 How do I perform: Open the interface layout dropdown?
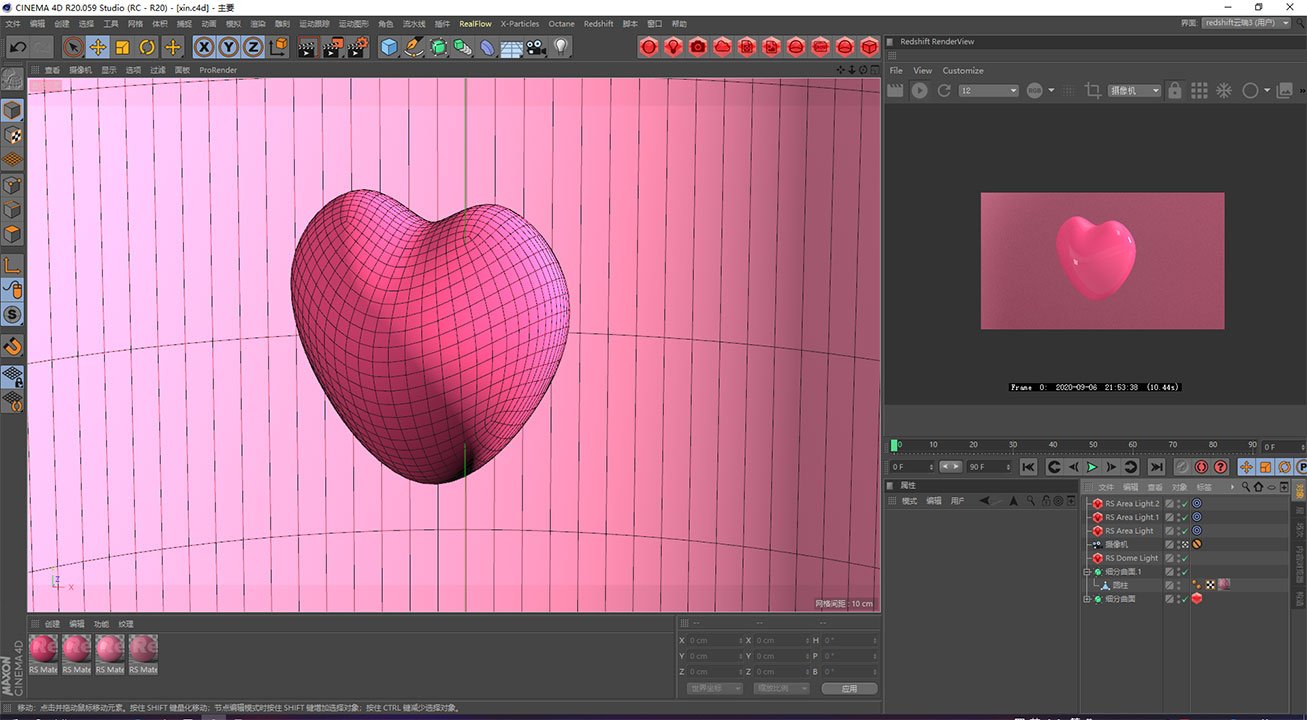pyautogui.click(x=1246, y=23)
